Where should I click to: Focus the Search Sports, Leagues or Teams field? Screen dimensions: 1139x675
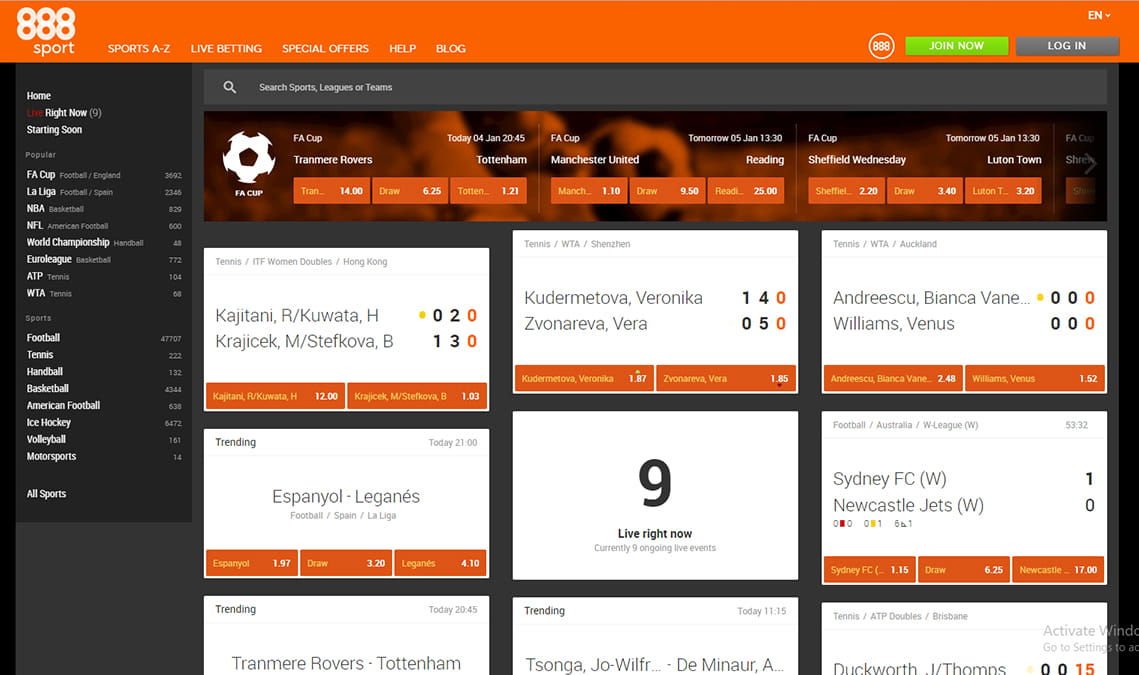point(655,87)
